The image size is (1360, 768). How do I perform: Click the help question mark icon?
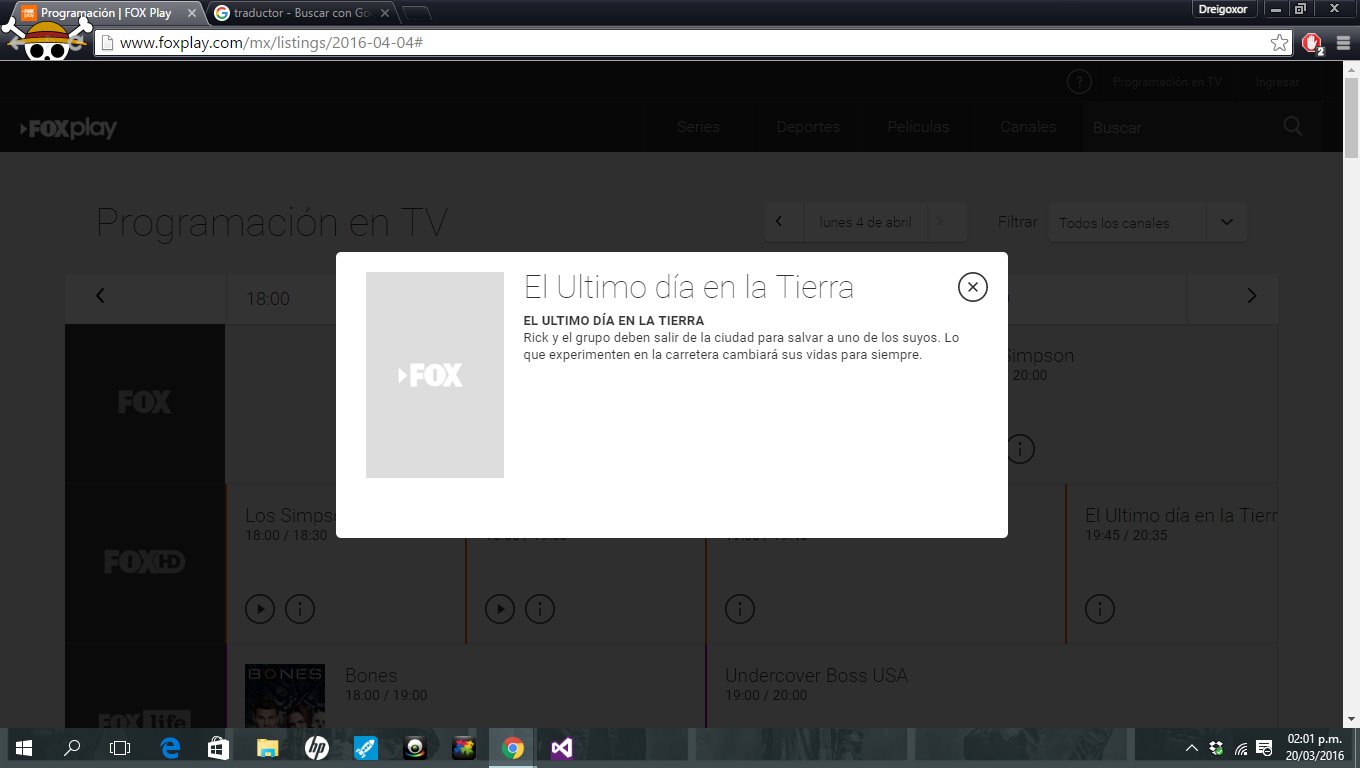click(x=1079, y=82)
